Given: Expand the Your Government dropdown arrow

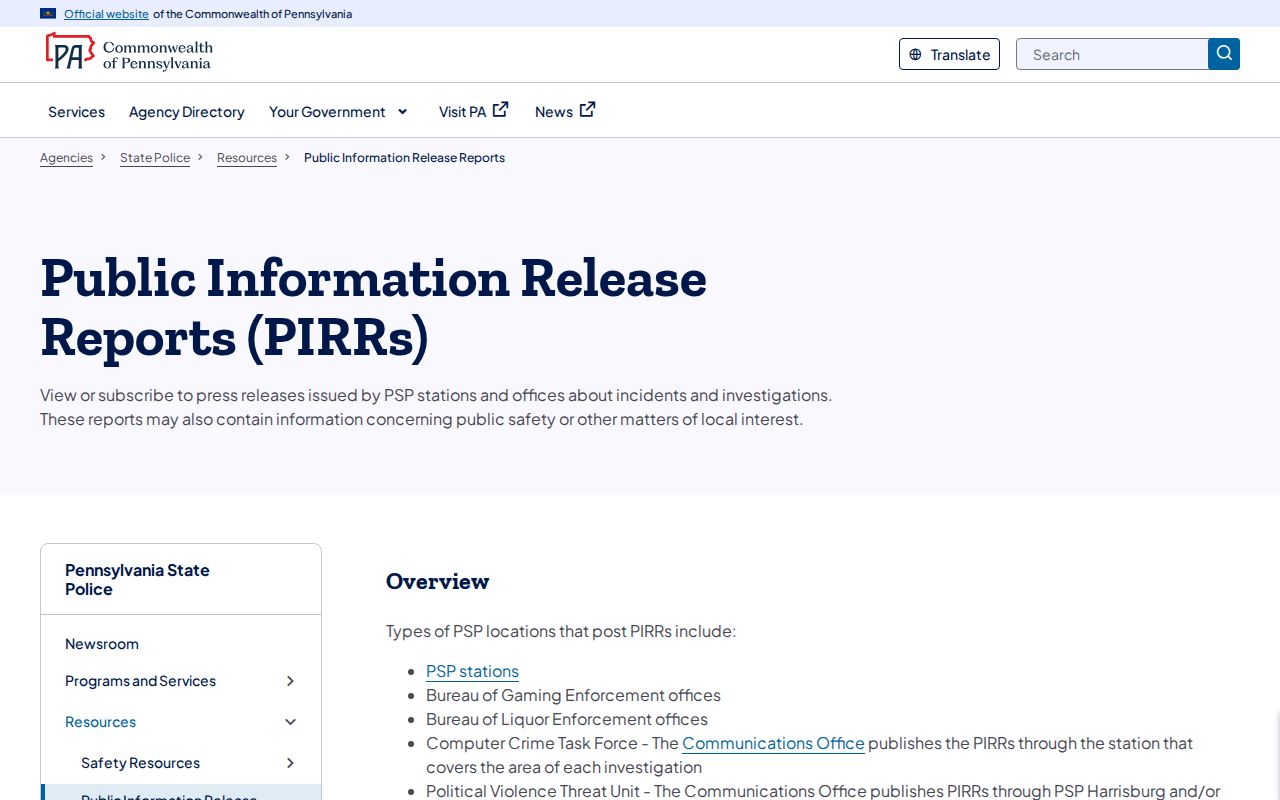Looking at the screenshot, I should pyautogui.click(x=403, y=112).
